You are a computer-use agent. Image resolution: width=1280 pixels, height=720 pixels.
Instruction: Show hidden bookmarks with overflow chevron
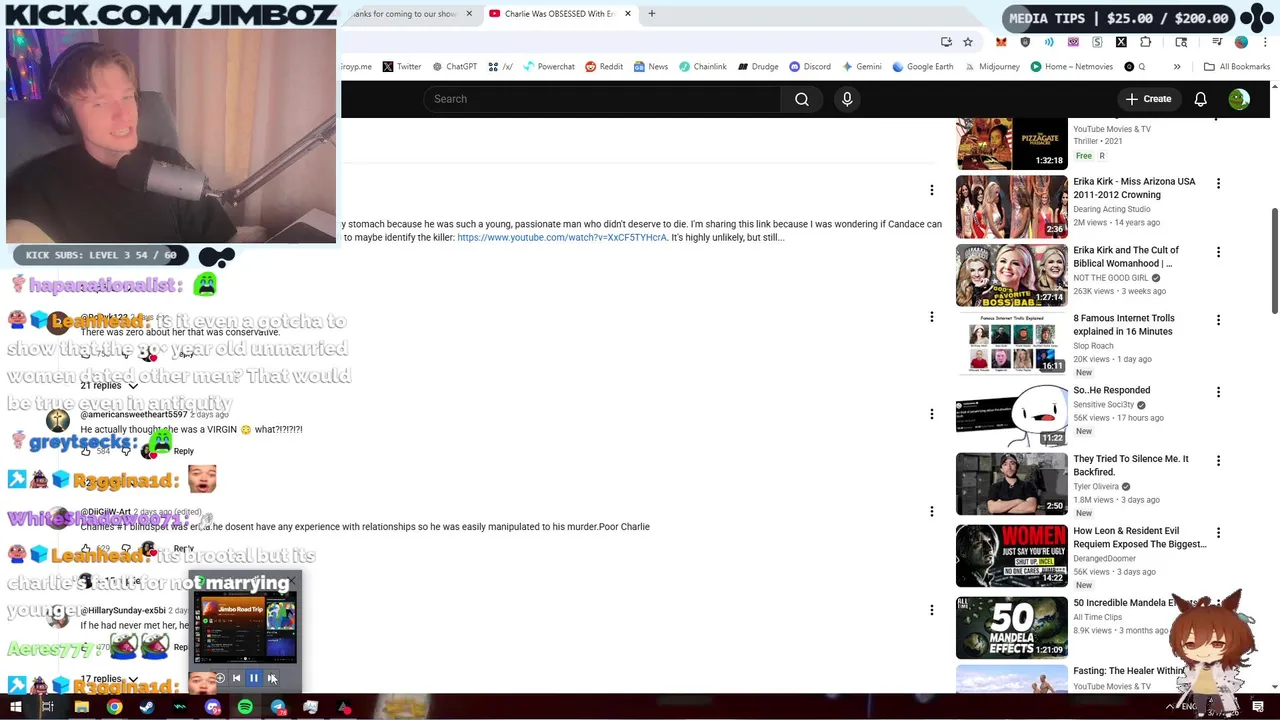pyautogui.click(x=1177, y=67)
